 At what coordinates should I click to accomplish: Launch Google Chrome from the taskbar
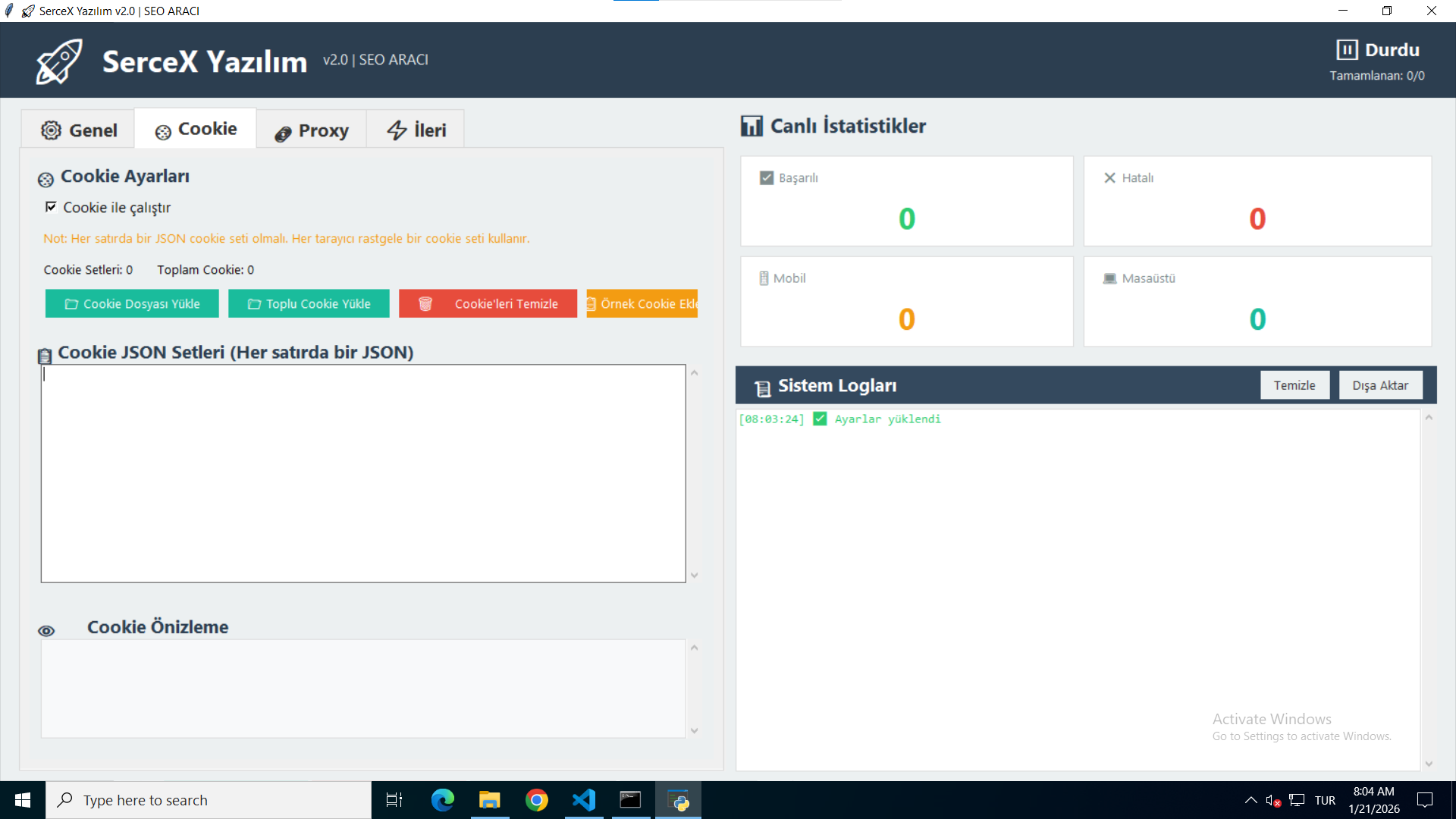pyautogui.click(x=537, y=800)
